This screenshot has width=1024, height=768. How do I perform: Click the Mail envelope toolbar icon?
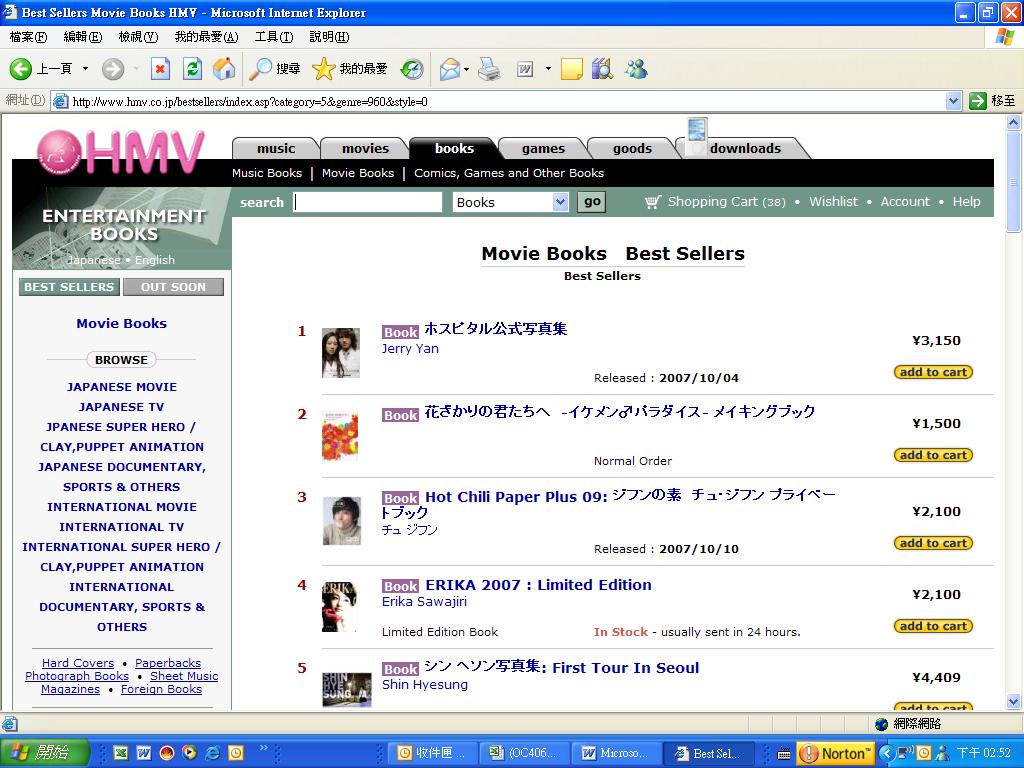coord(450,69)
